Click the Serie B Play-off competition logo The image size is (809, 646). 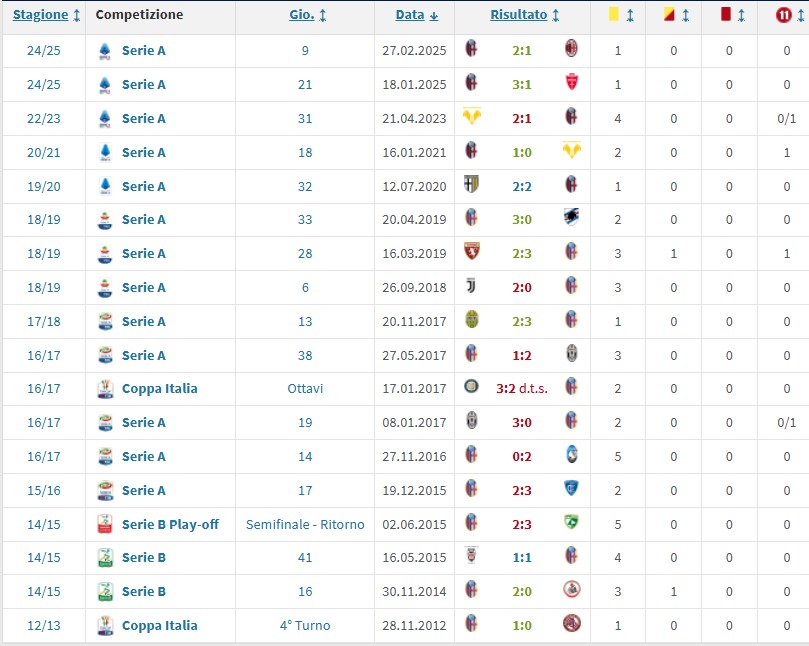(x=105, y=524)
